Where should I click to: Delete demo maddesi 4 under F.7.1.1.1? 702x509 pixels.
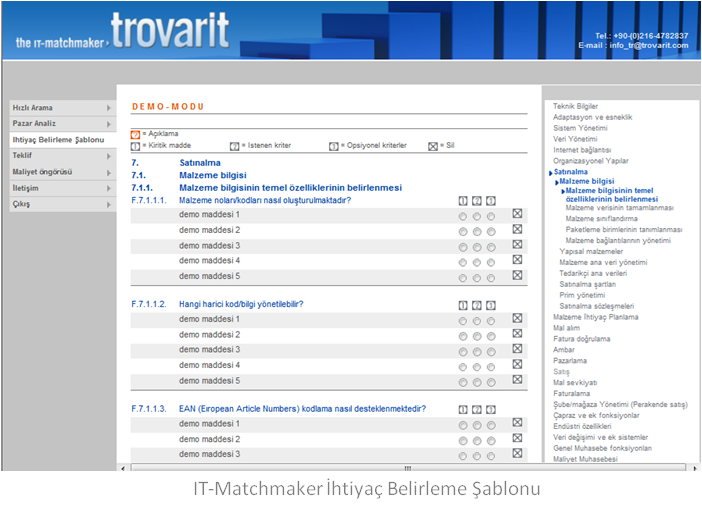(517, 260)
